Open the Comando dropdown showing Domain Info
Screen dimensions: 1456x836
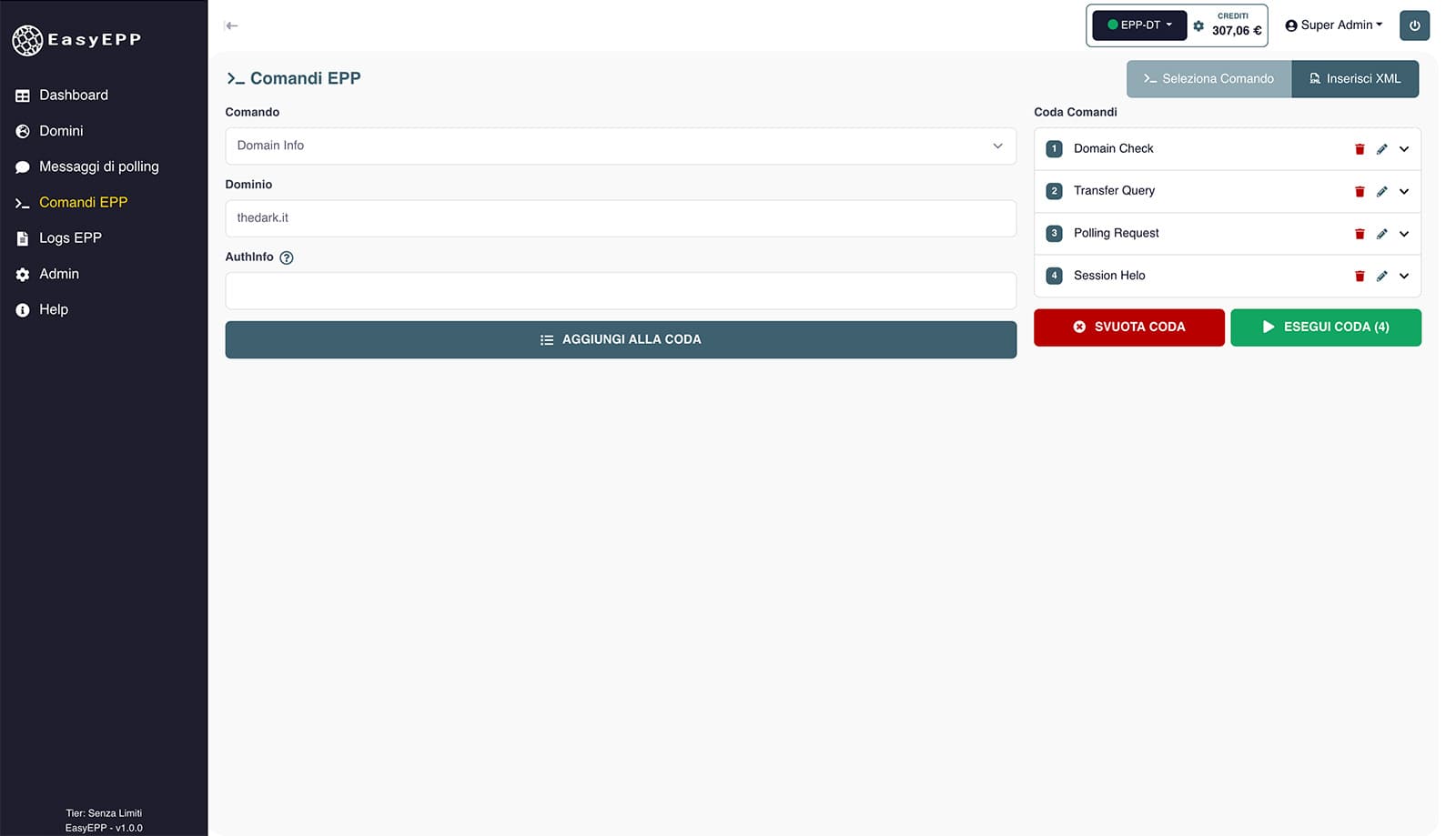pyautogui.click(x=620, y=146)
